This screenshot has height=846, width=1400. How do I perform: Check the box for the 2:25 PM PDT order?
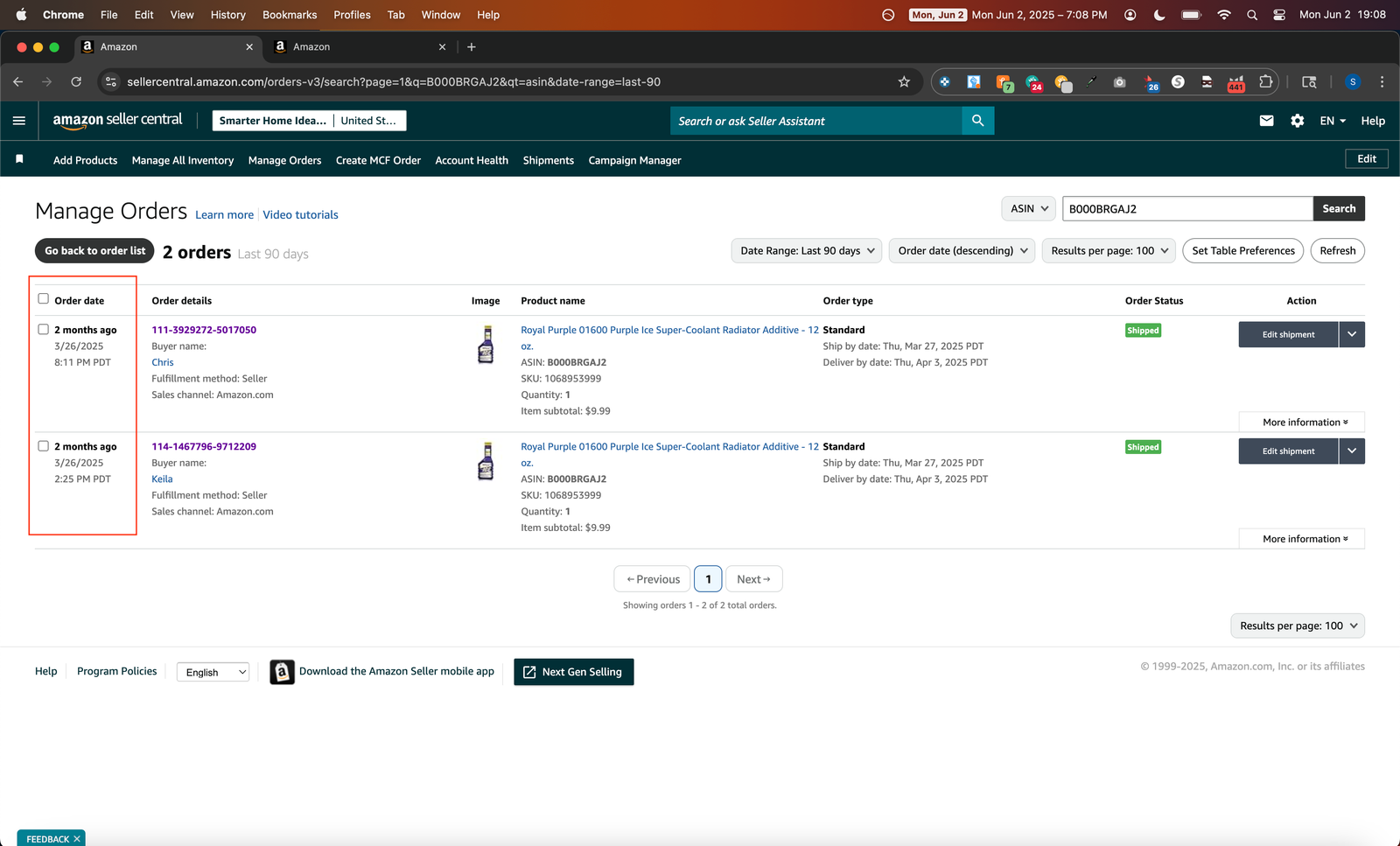pos(43,445)
